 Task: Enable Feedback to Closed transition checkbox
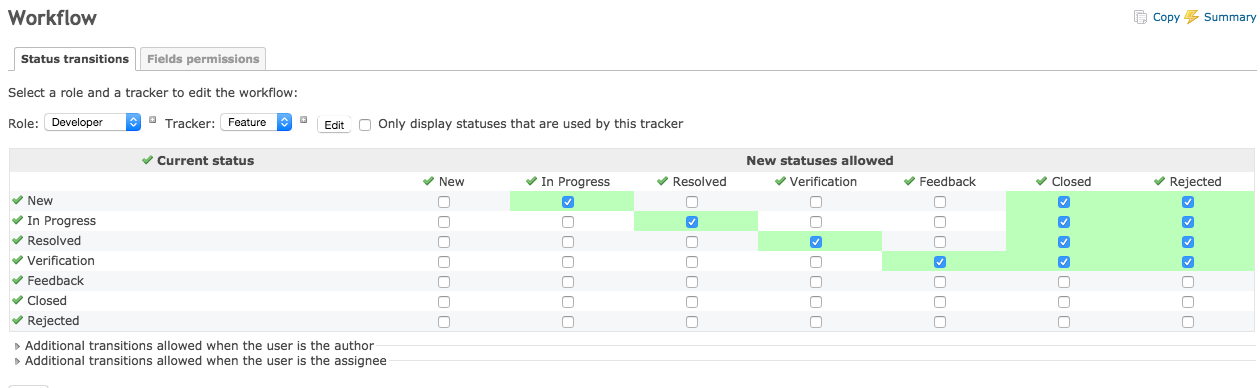coord(1064,281)
